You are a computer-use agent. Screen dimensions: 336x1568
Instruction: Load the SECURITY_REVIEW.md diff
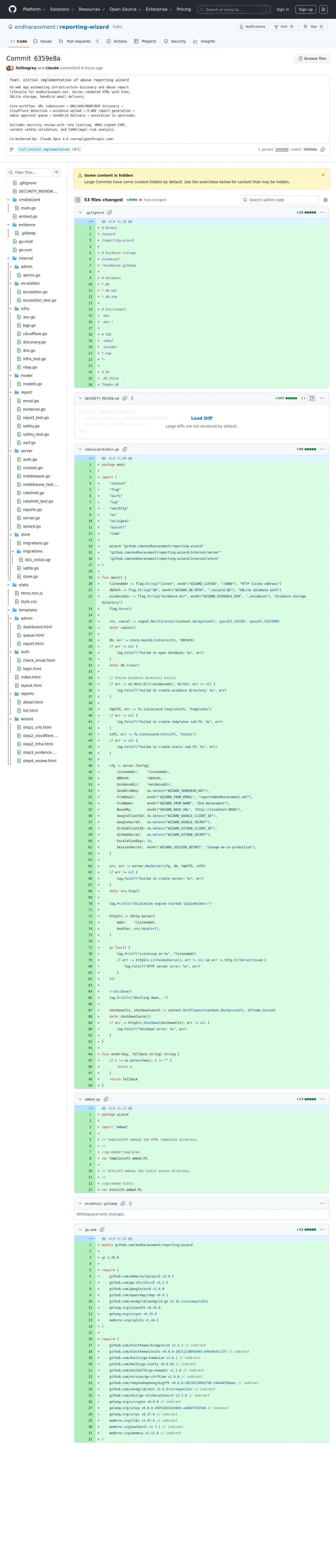(201, 418)
